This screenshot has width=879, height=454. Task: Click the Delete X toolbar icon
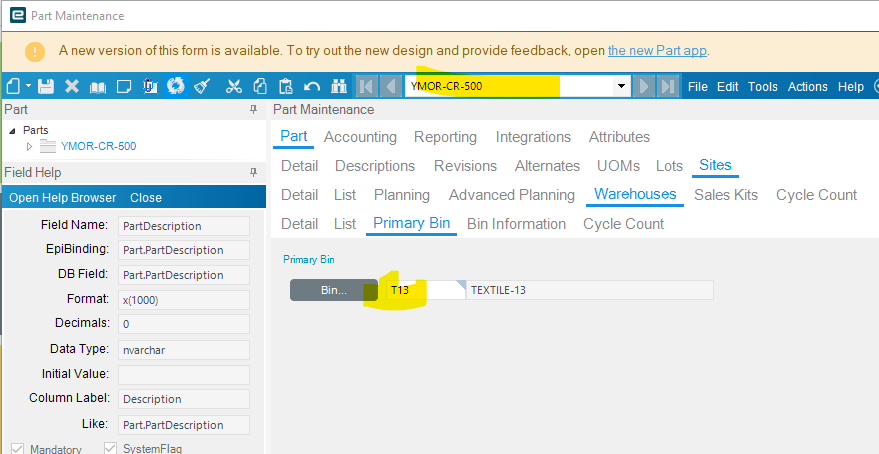pyautogui.click(x=72, y=86)
